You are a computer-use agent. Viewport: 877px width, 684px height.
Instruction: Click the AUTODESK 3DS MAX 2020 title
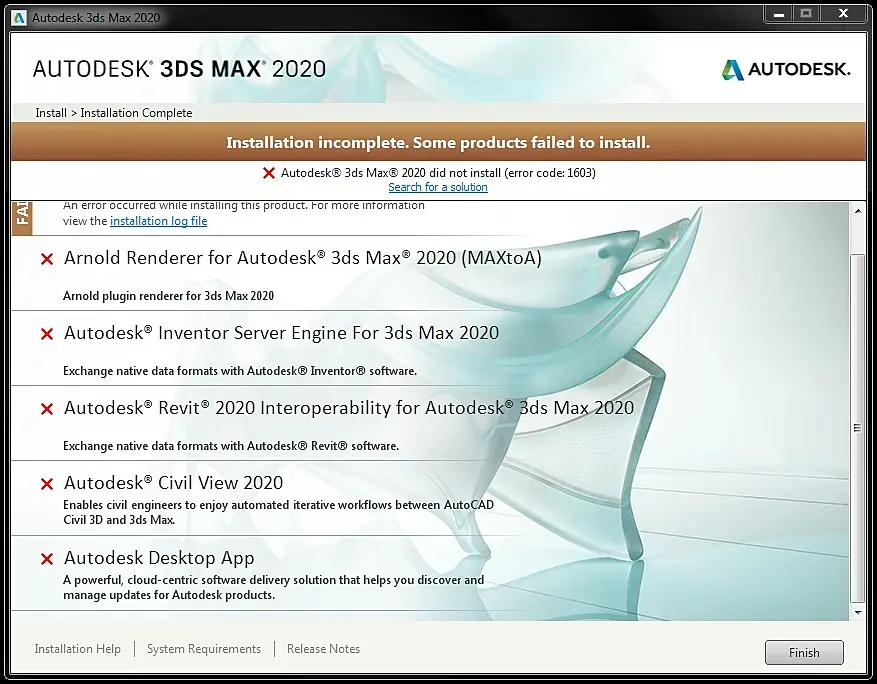[179, 69]
